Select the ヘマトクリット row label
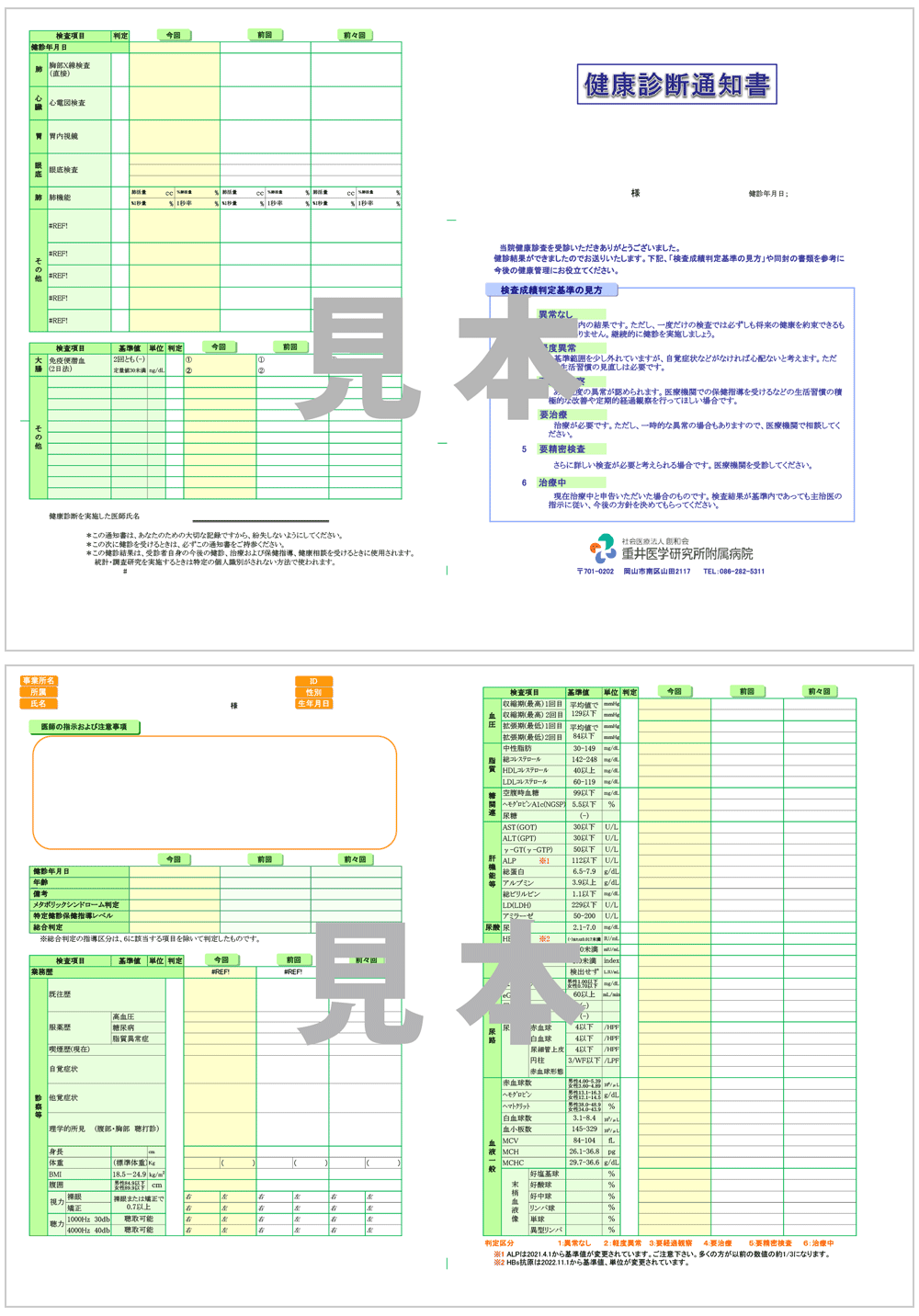This screenshot has height=1316, width=919. click(x=518, y=1106)
